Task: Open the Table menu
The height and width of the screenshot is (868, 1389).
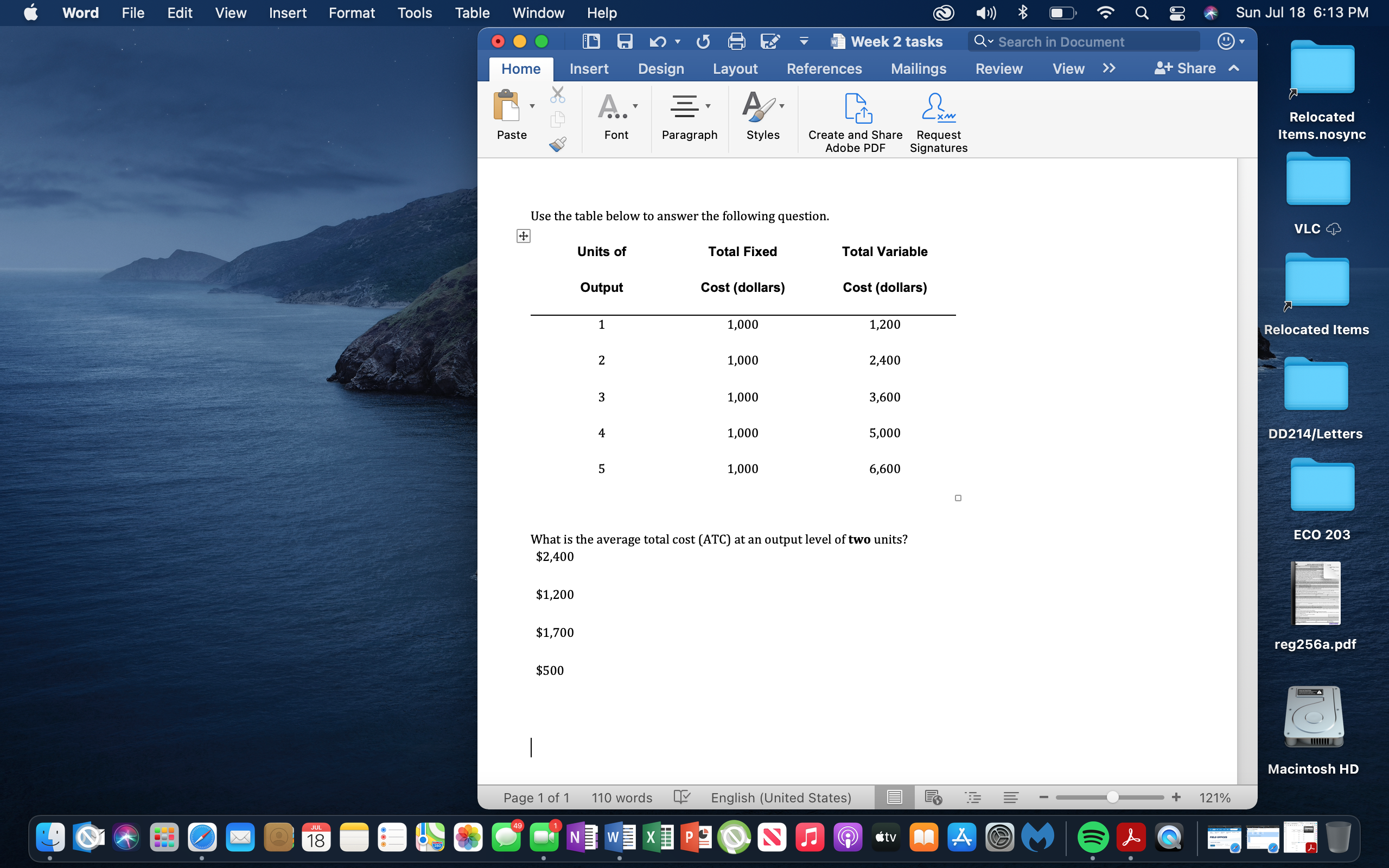Action: 472,12
